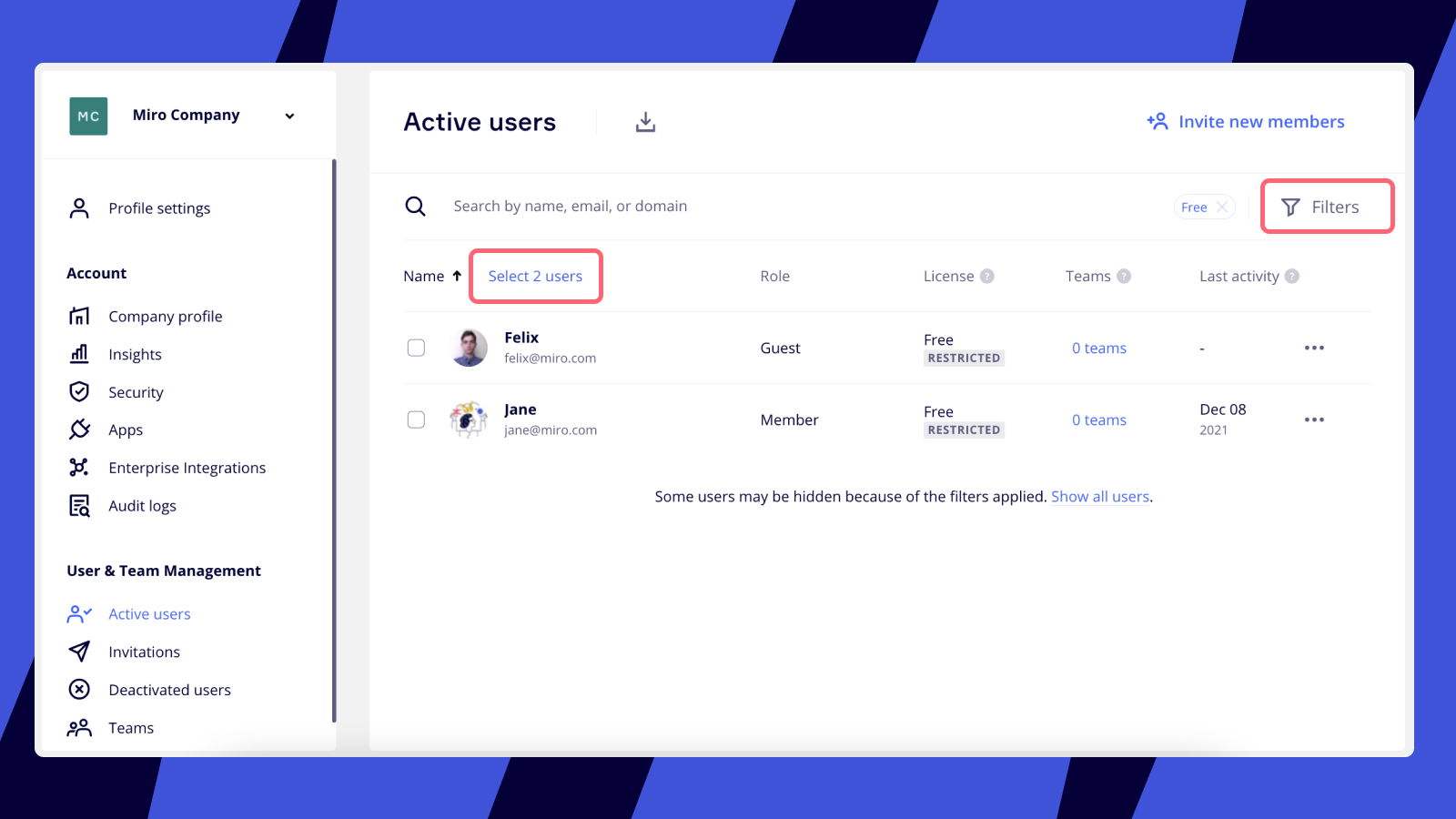Open the Filters panel

coord(1327,207)
